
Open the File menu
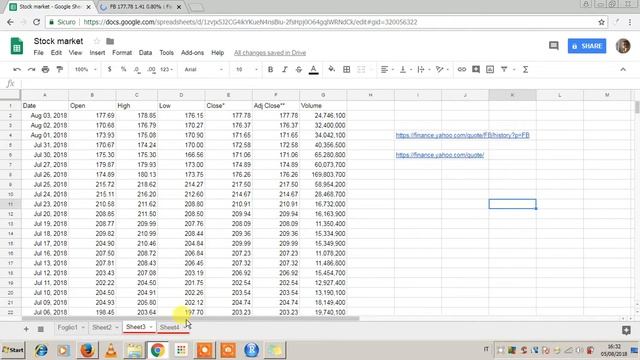[38, 53]
